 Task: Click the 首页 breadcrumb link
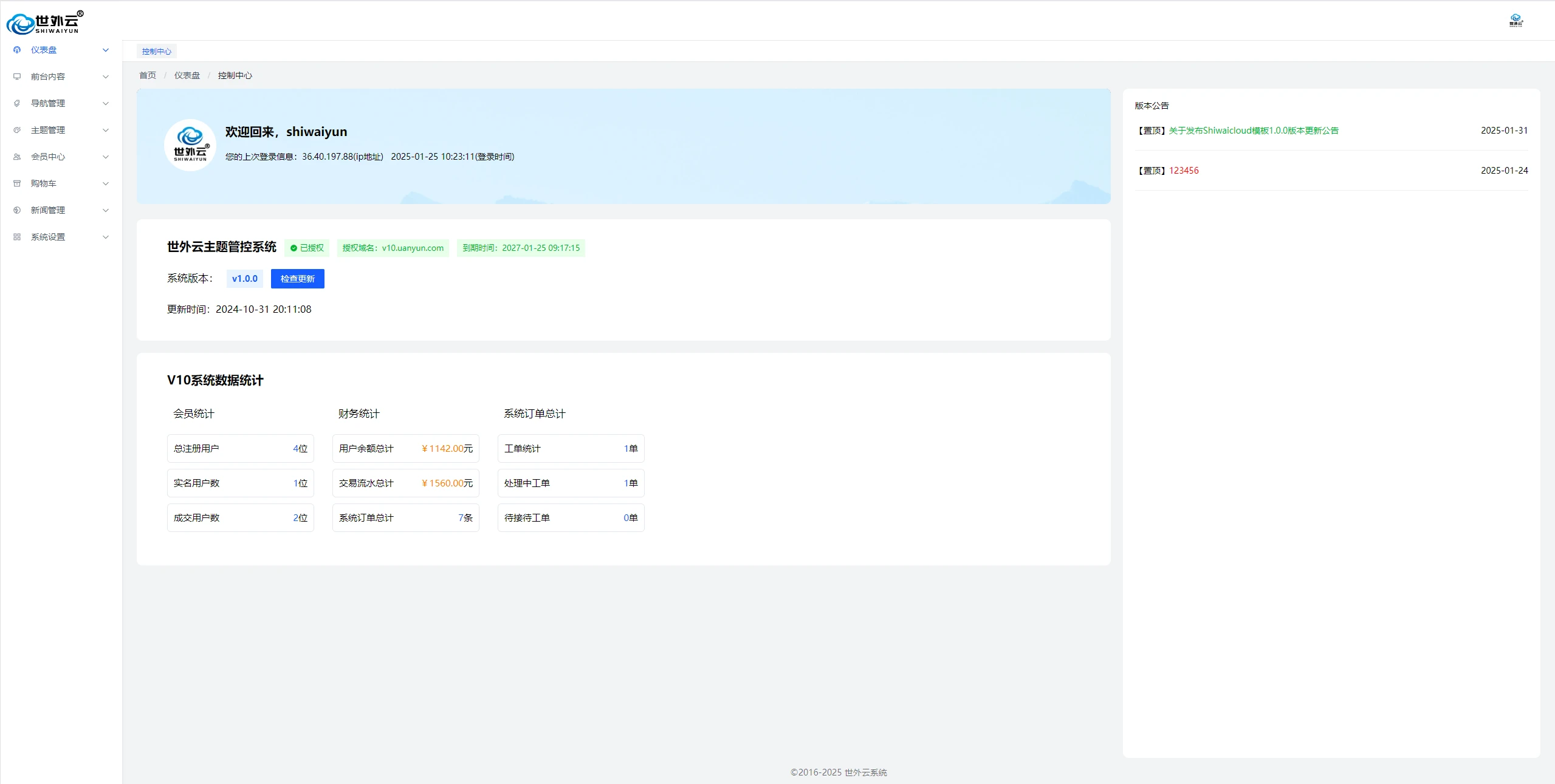[147, 75]
